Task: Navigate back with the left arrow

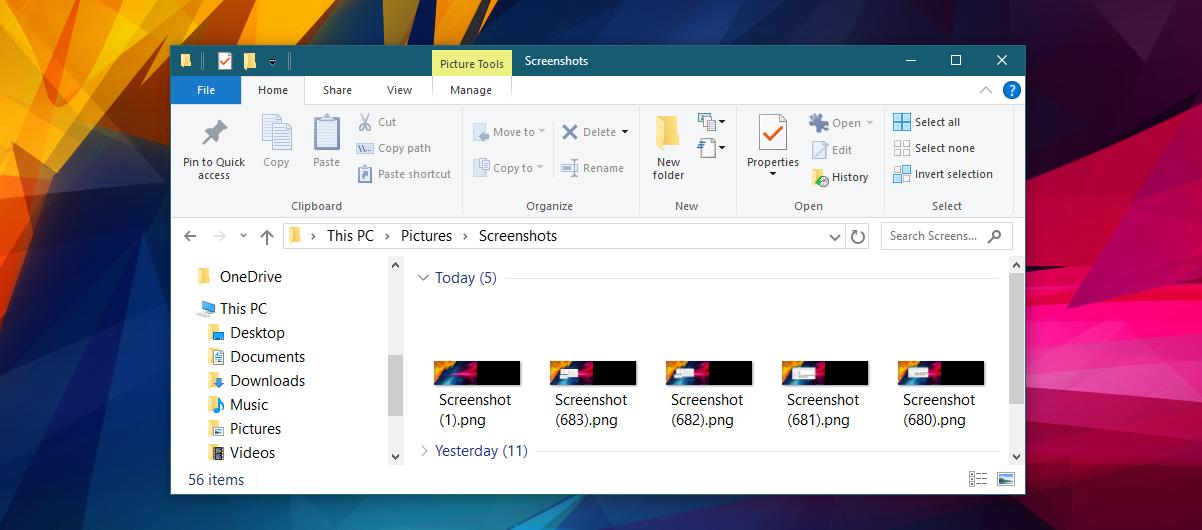Action: tap(191, 237)
